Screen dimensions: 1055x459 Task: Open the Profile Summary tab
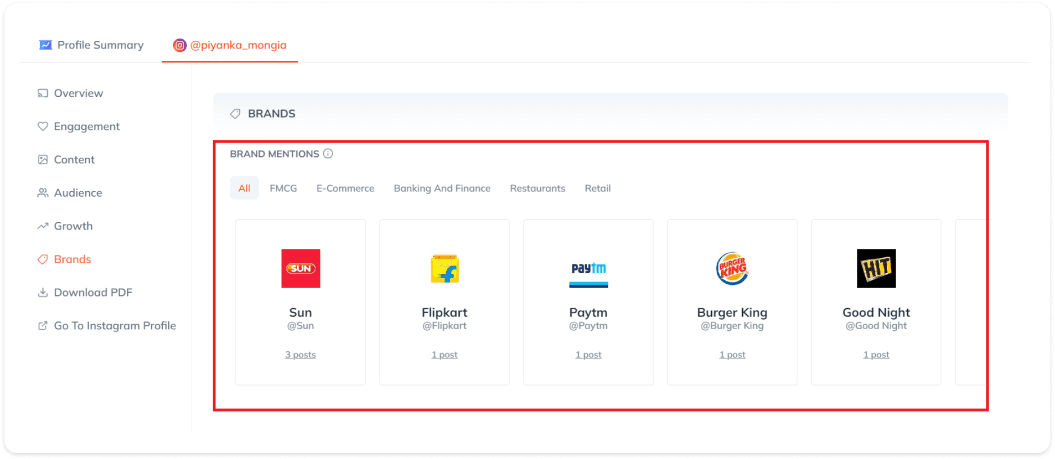pyautogui.click(x=91, y=45)
